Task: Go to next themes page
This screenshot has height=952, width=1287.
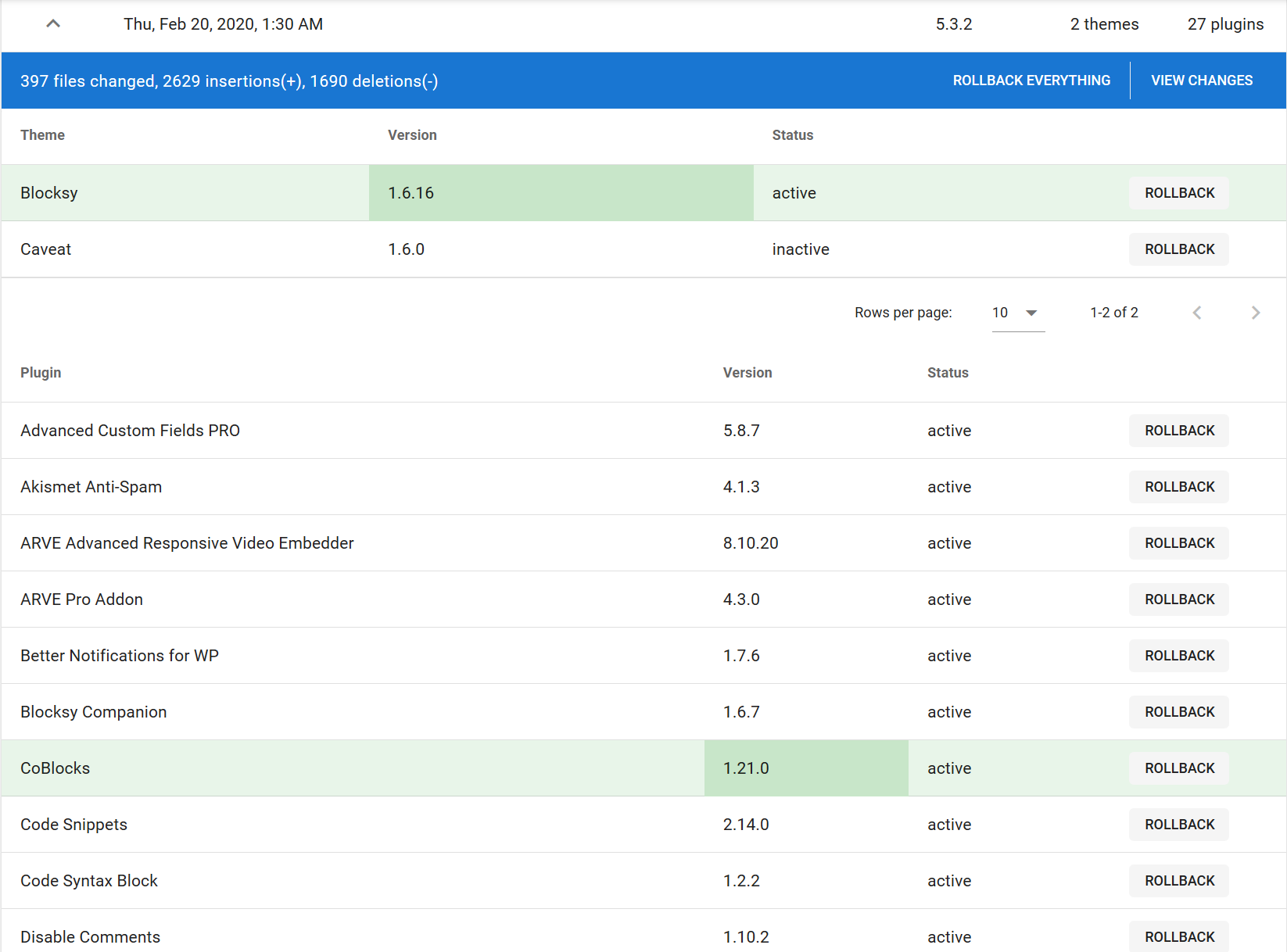Action: click(1256, 313)
